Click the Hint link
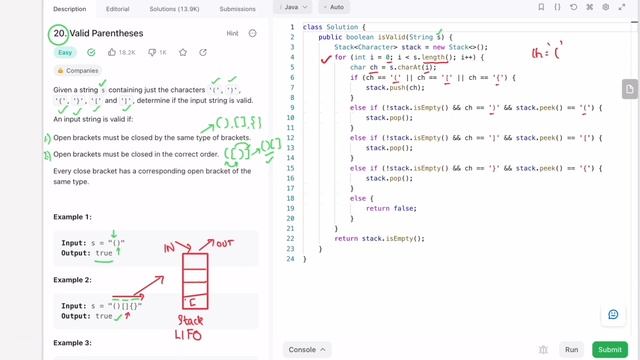The width and height of the screenshot is (640, 360). 232,33
